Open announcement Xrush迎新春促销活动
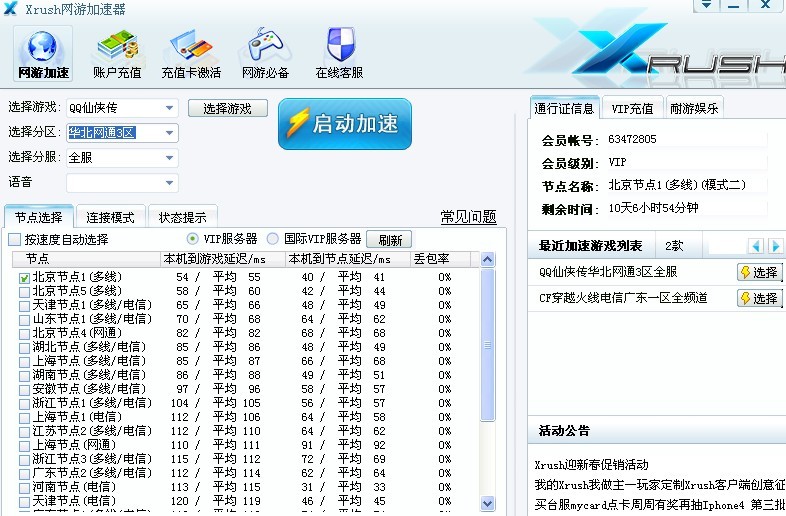The height and width of the screenshot is (516, 786). click(591, 464)
